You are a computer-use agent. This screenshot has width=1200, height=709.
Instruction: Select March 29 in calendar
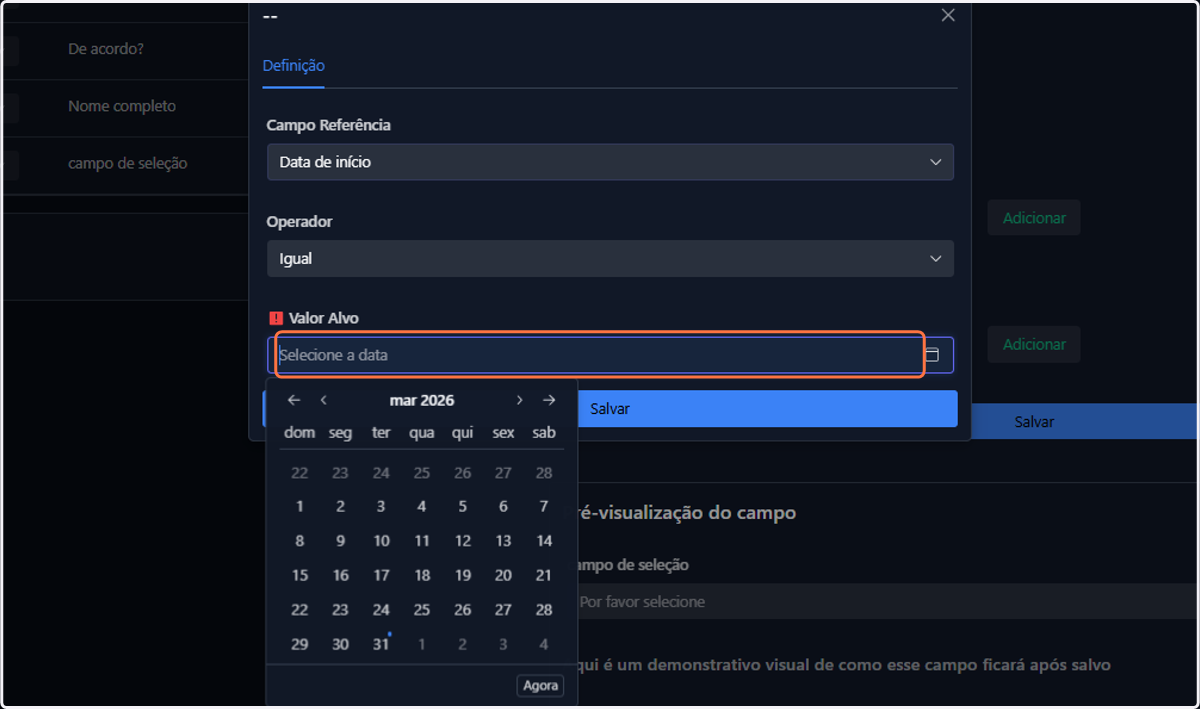tap(300, 644)
